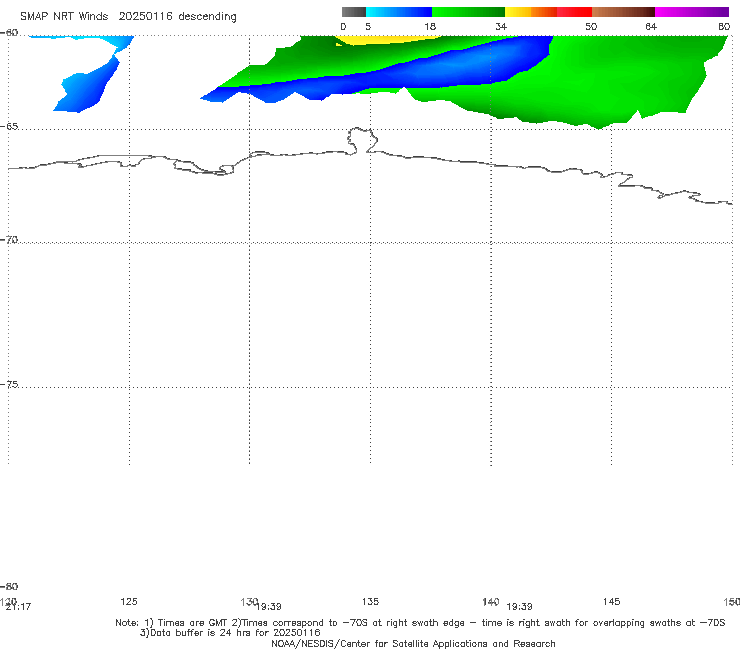
Task: Click the longitude label '145'
Action: [612, 601]
